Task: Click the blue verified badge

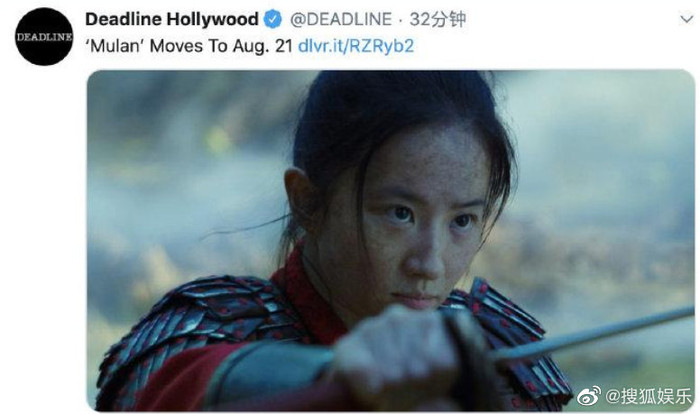Action: pyautogui.click(x=273, y=19)
